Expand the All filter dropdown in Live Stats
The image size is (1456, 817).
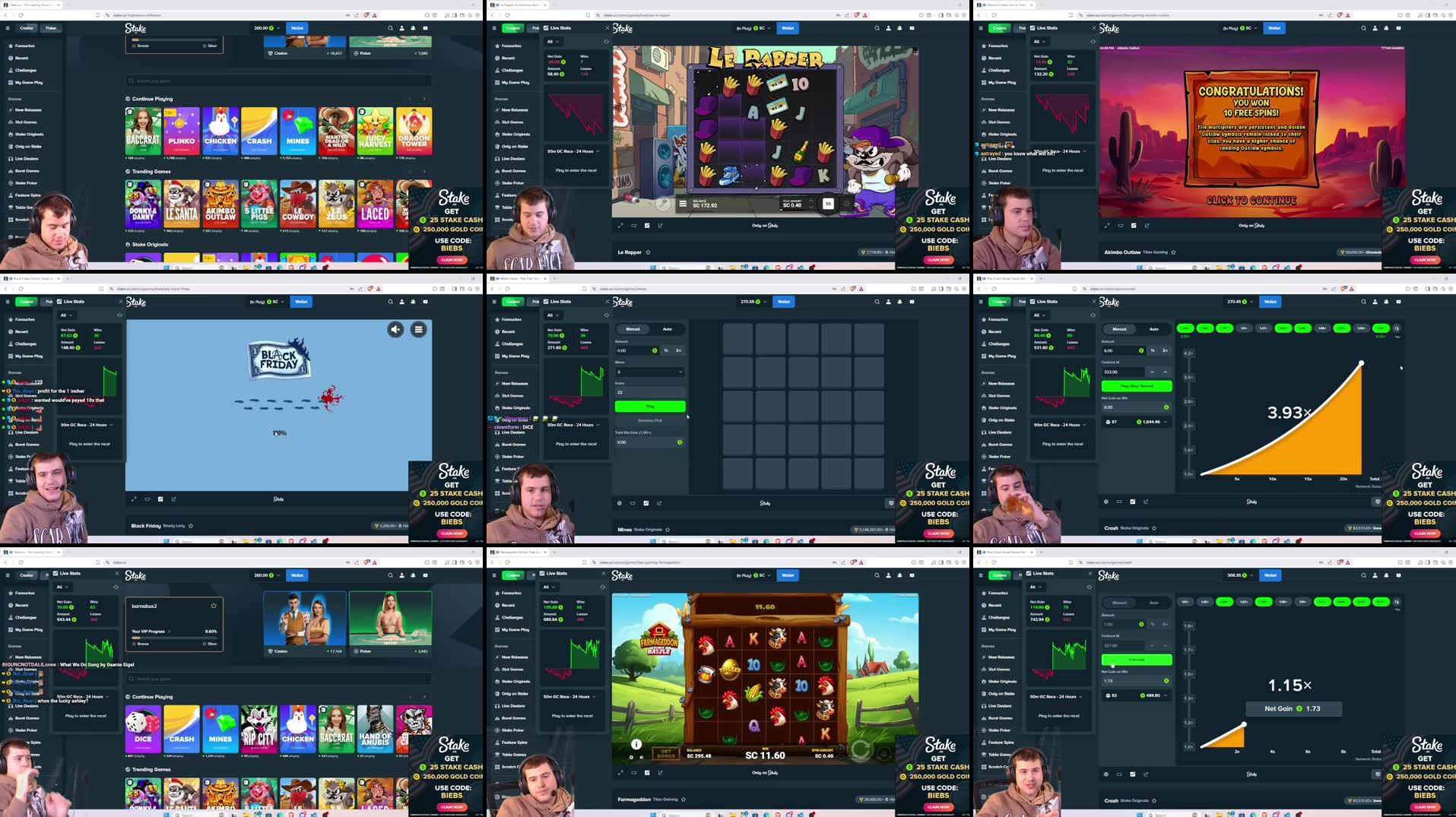coord(553,42)
